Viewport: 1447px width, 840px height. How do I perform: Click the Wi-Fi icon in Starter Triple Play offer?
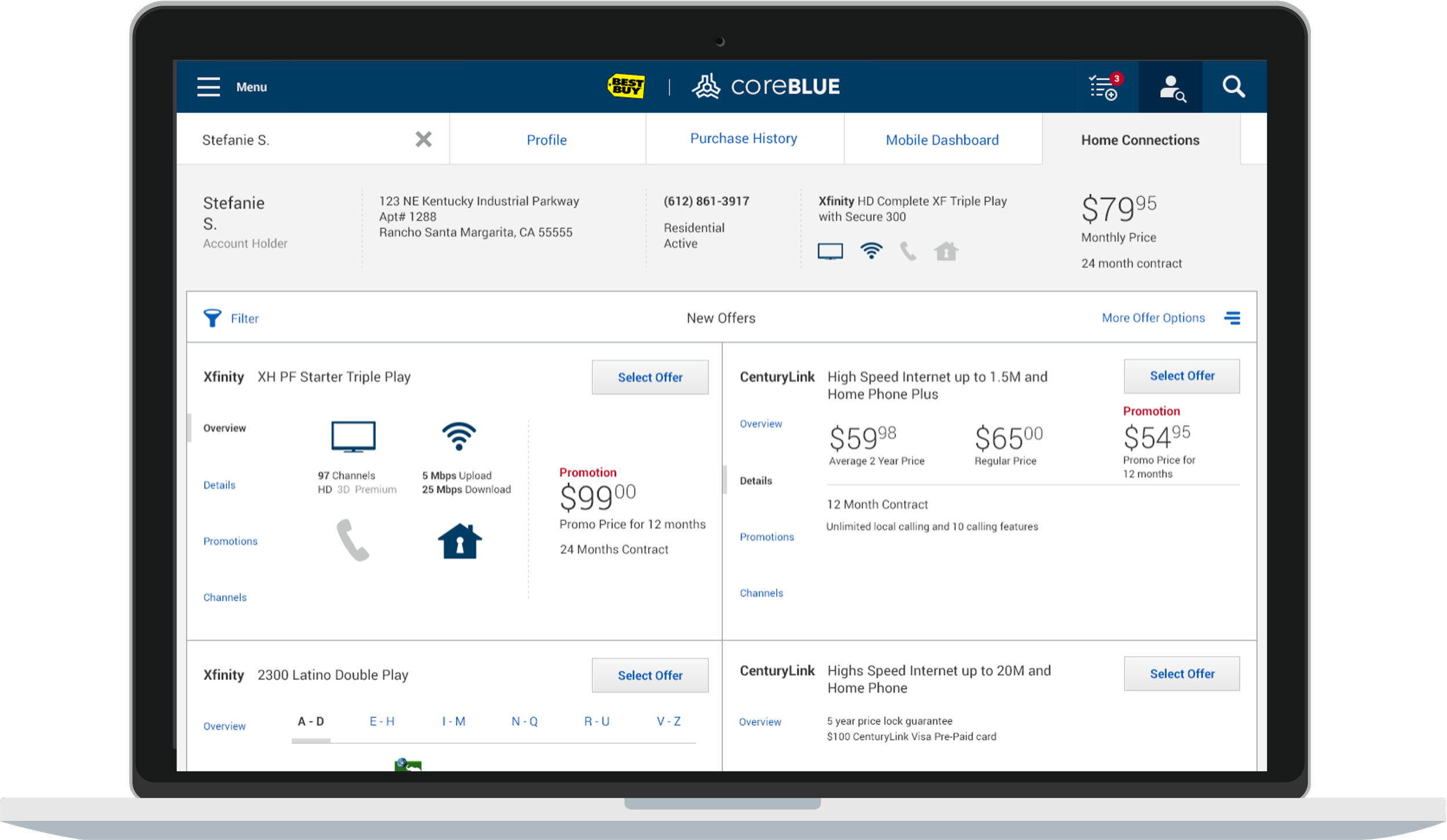459,436
